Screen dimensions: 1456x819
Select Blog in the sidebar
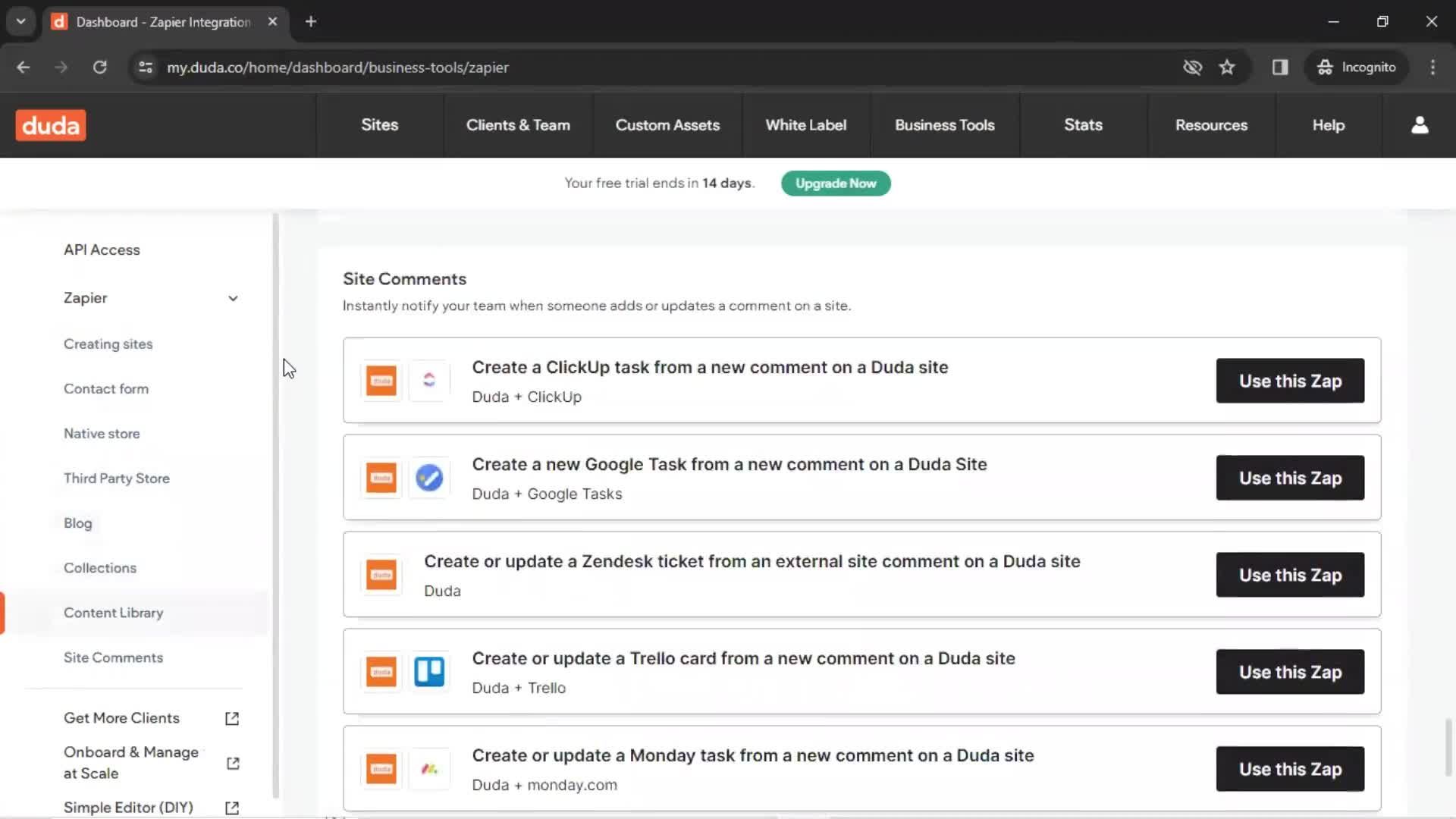click(78, 522)
